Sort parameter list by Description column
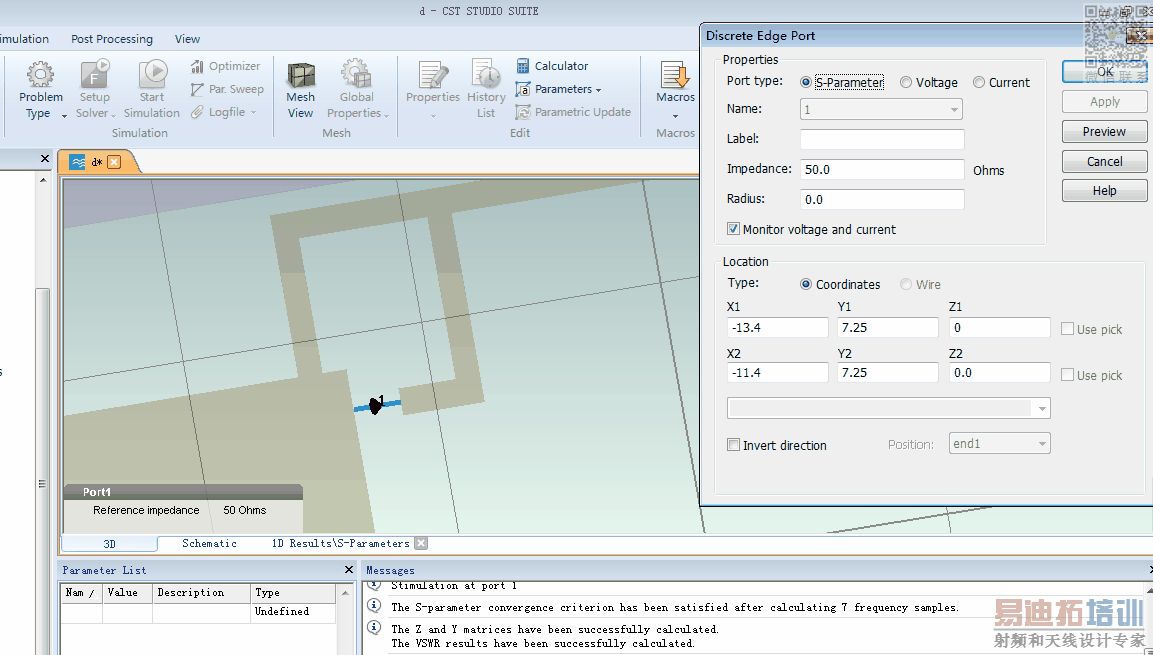Viewport: 1153px width, 655px height. click(x=201, y=593)
